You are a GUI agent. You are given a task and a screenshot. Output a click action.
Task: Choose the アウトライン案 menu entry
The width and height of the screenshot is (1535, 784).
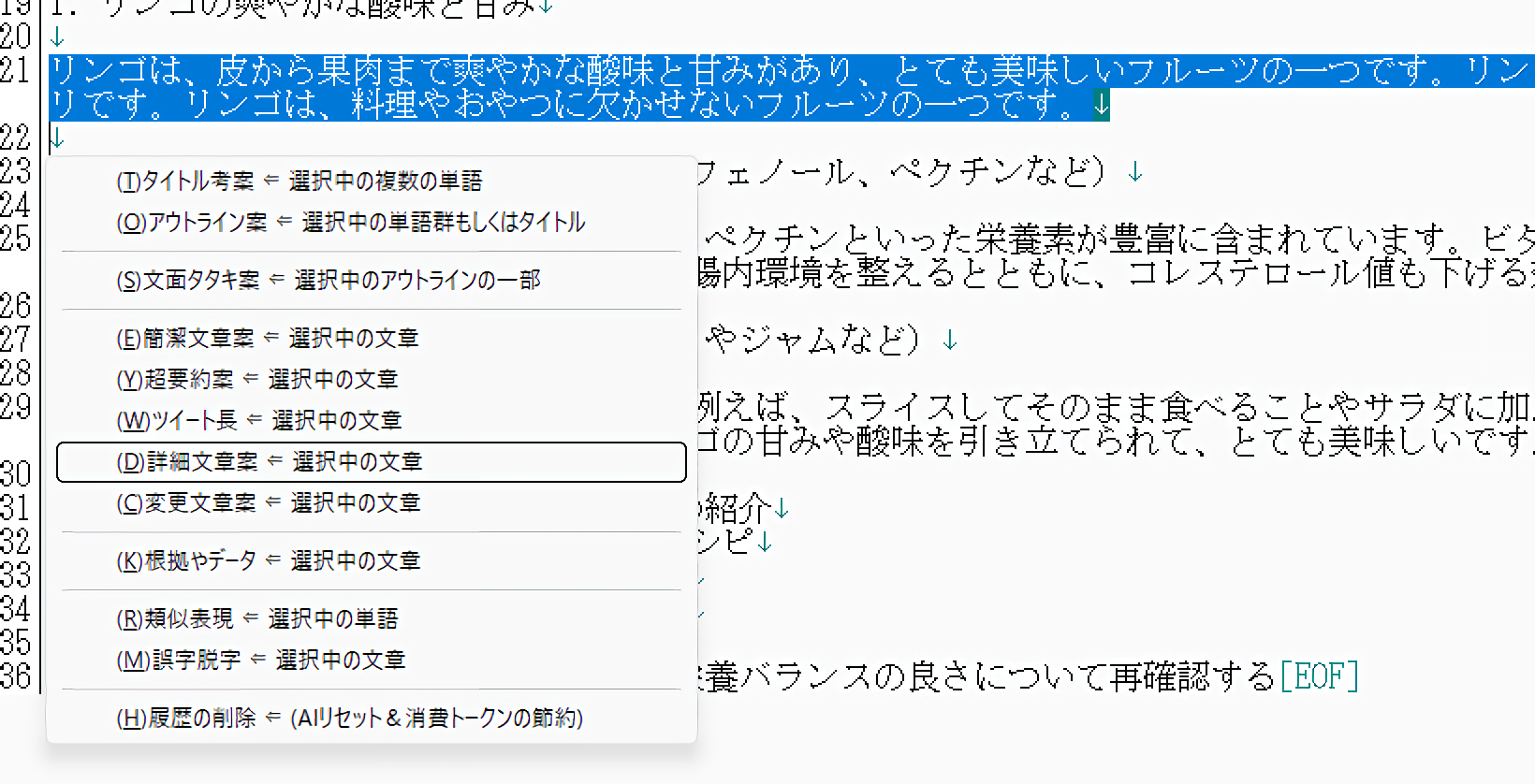click(x=350, y=222)
